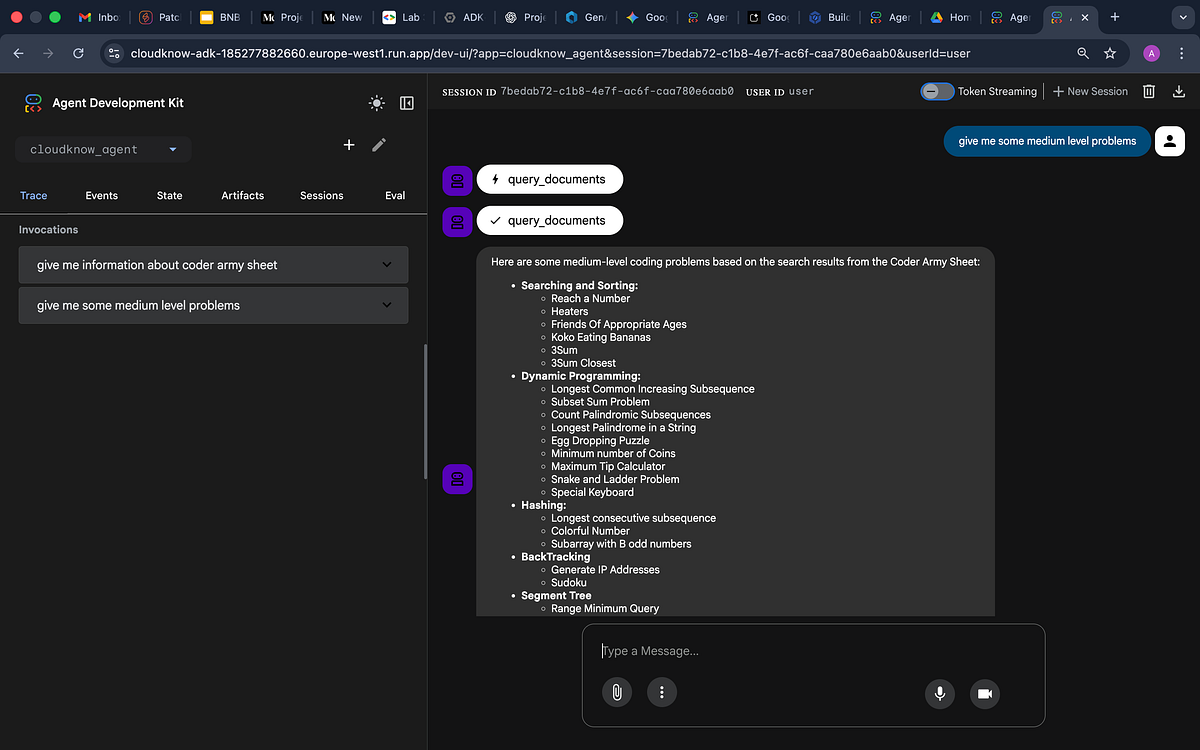Viewport: 1200px width, 750px height.
Task: Switch to the Gmail Inbox browser tab
Action: tap(100, 17)
